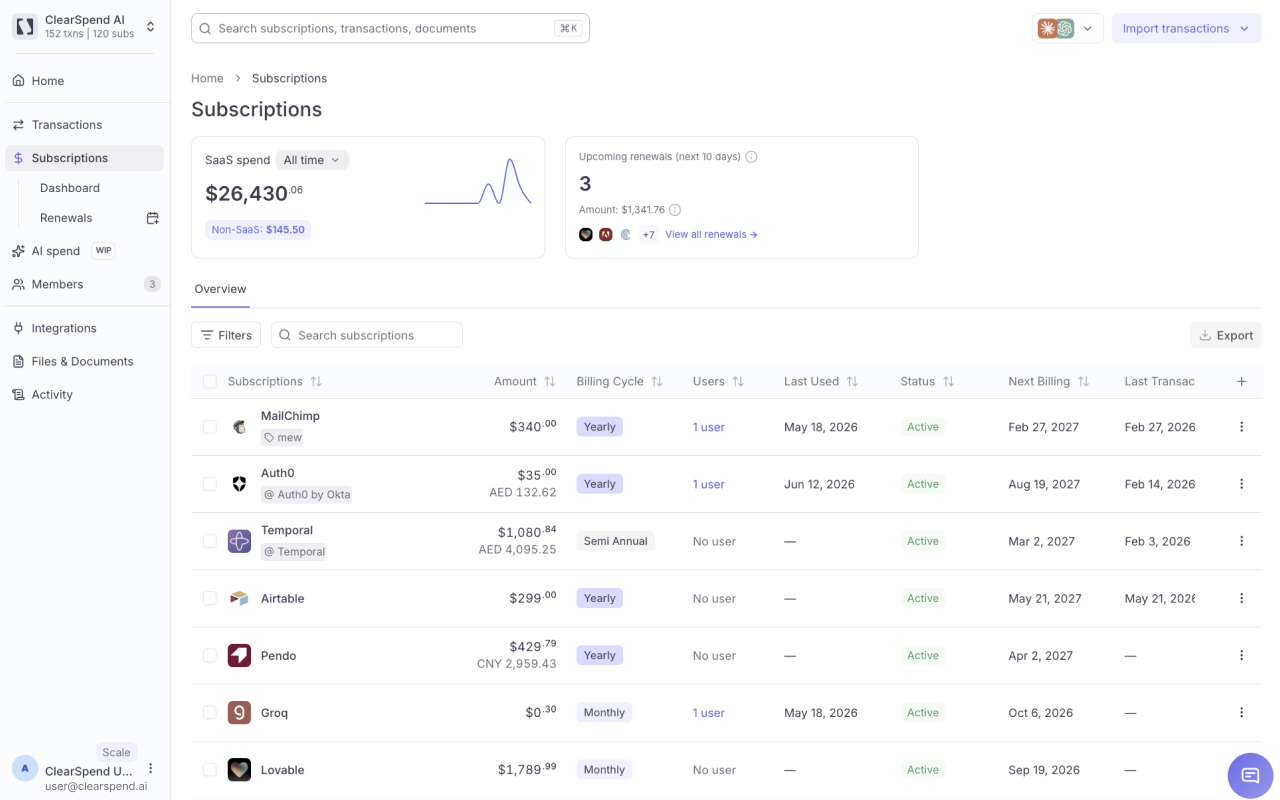Select the Overview tab

coord(220,289)
